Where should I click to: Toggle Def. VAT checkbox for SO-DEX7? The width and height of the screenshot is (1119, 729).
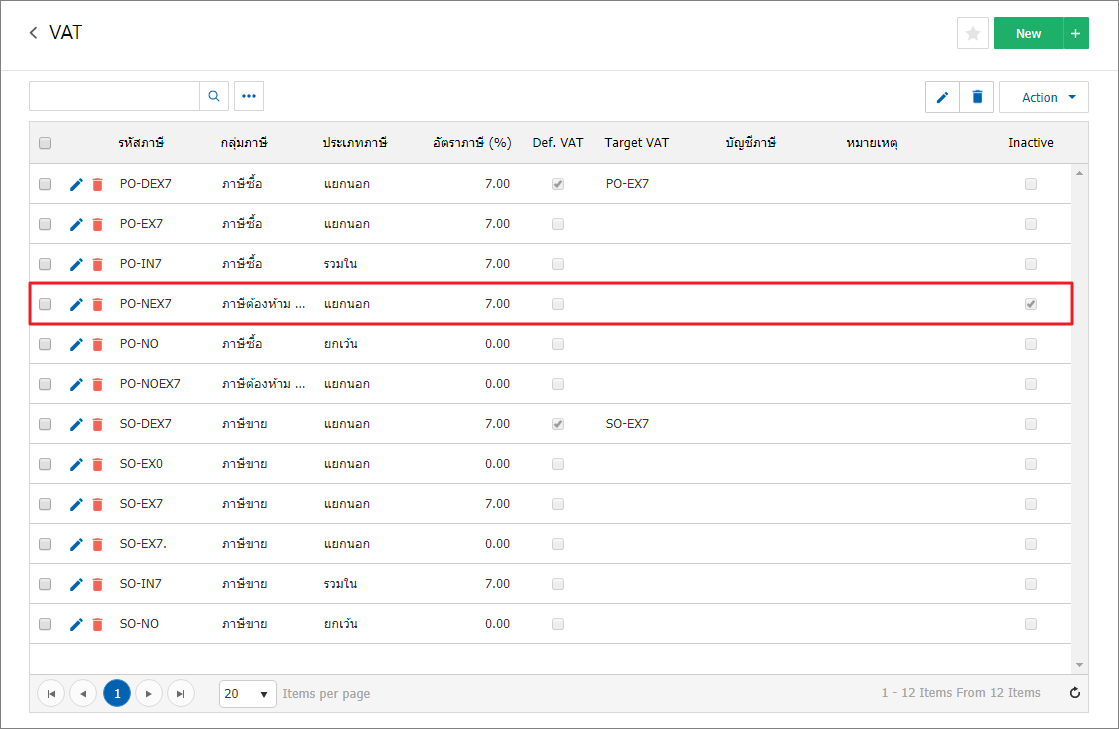[x=558, y=424]
